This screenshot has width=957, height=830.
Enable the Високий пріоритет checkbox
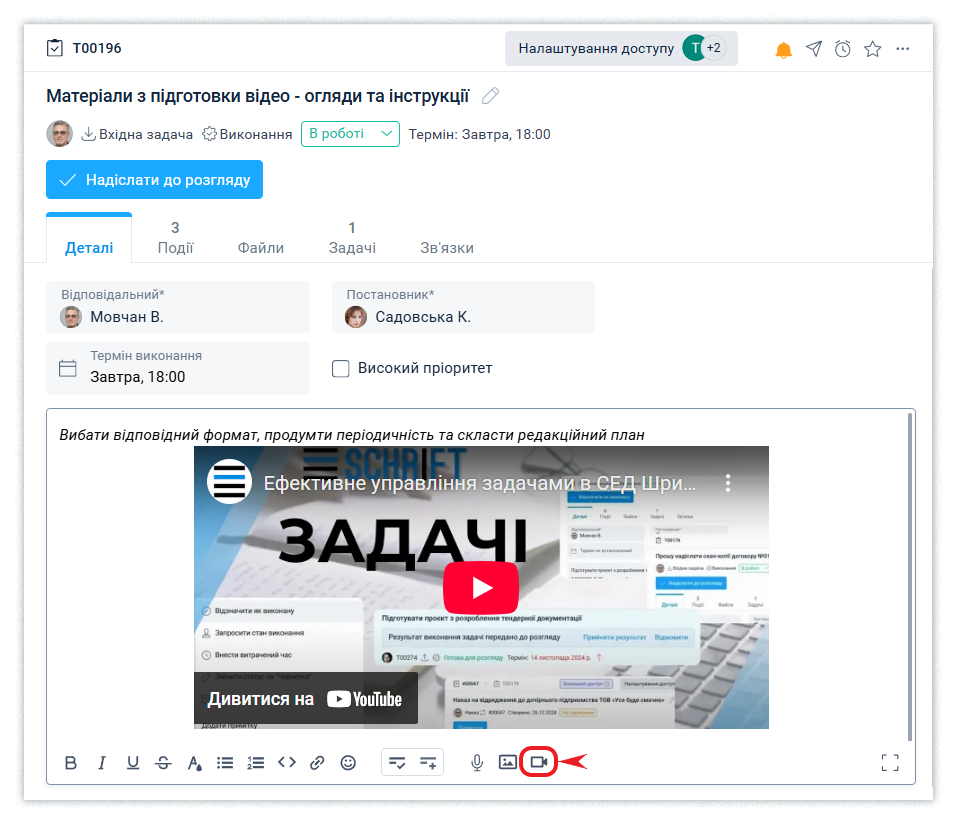(x=341, y=368)
